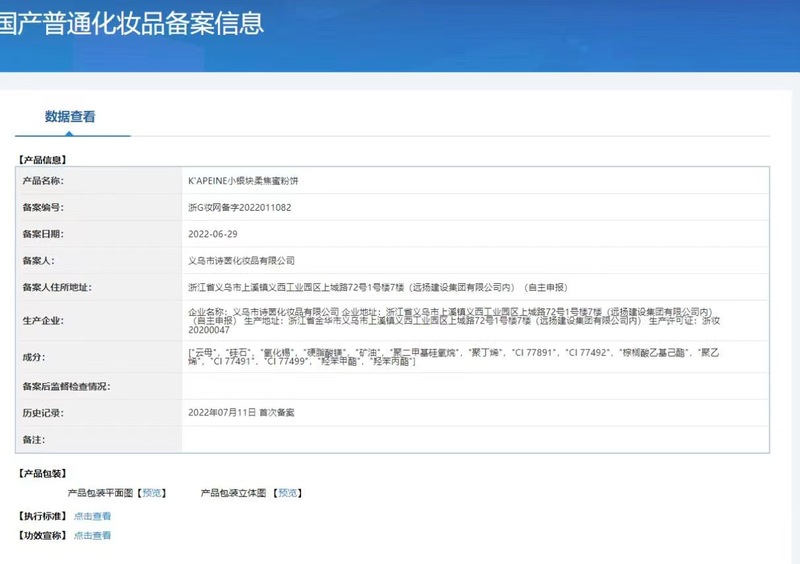Select the 生产企业 details text
The image size is (800, 564).
point(454,321)
